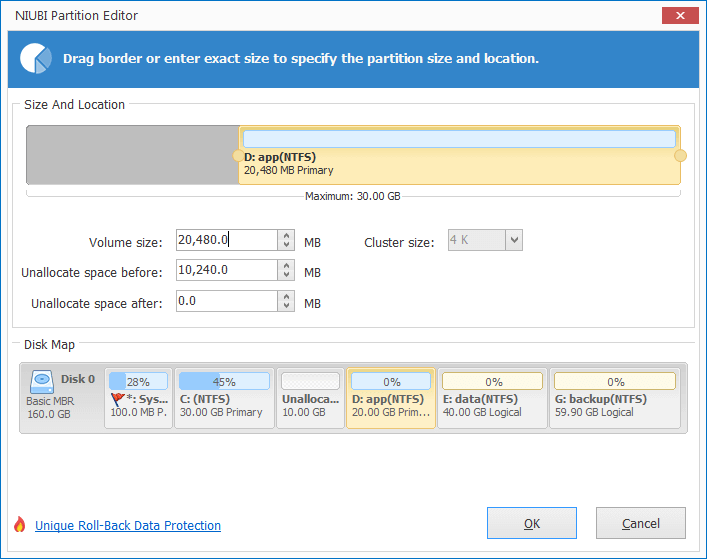Increase Unallocate space after value

pyautogui.click(x=286, y=296)
